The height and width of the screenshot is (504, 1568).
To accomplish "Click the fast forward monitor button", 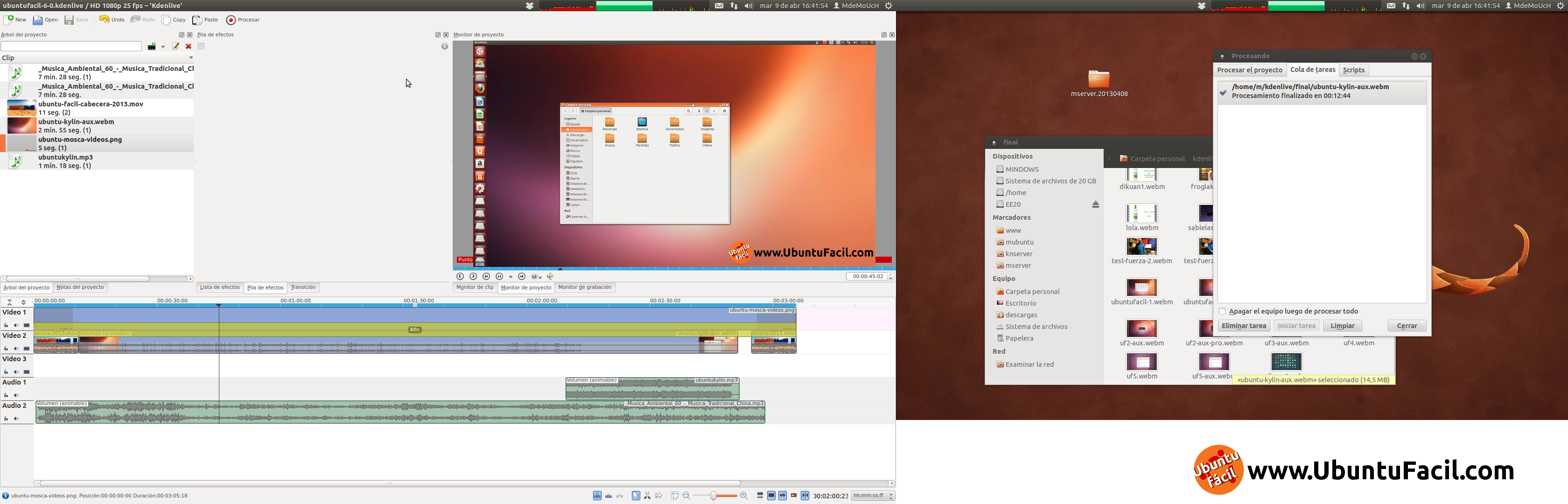I will 522,276.
